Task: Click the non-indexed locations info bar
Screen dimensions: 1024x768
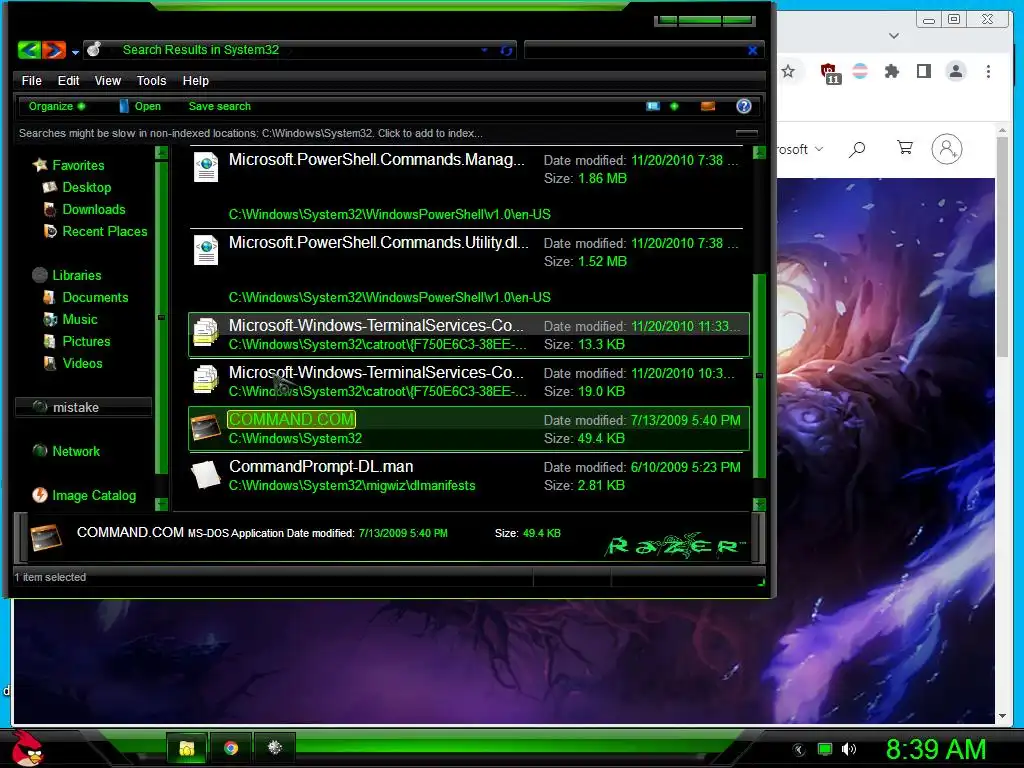Action: (388, 133)
